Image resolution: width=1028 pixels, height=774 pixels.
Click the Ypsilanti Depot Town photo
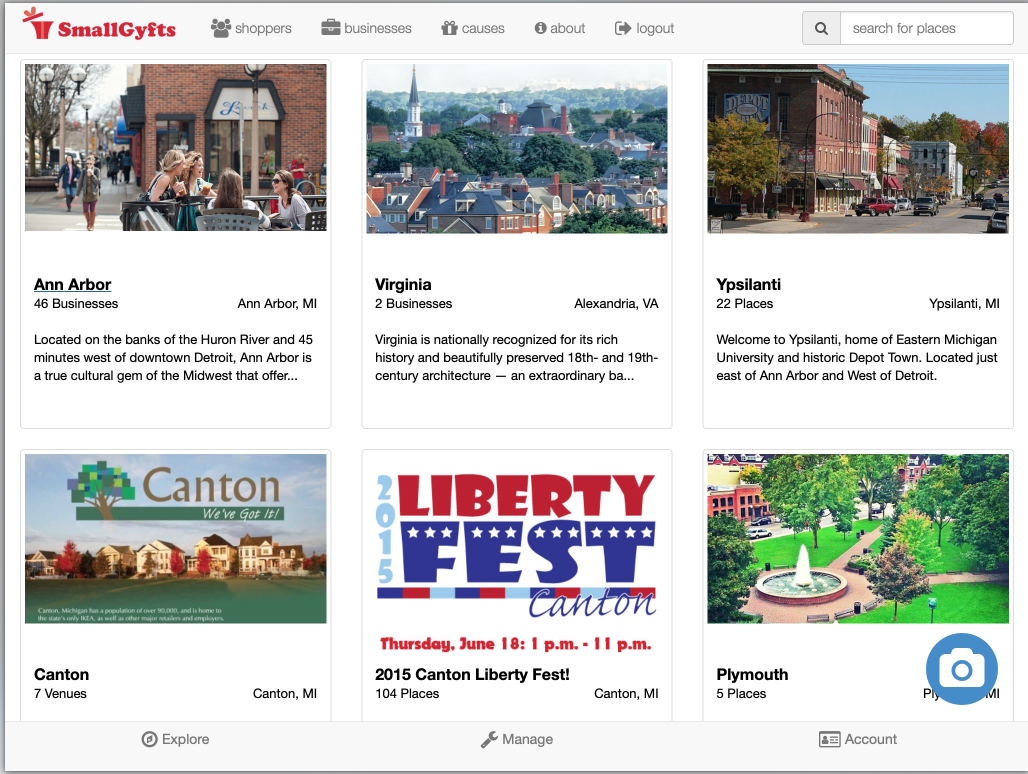pos(858,149)
